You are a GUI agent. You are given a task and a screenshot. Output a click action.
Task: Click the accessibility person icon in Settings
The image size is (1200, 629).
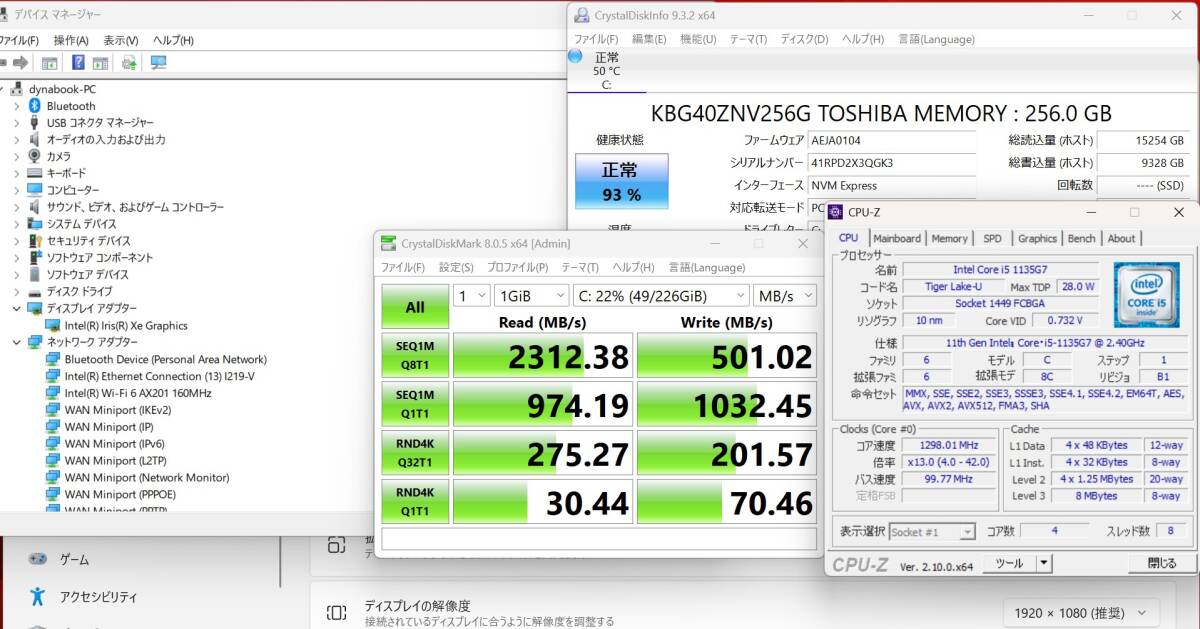[37, 597]
